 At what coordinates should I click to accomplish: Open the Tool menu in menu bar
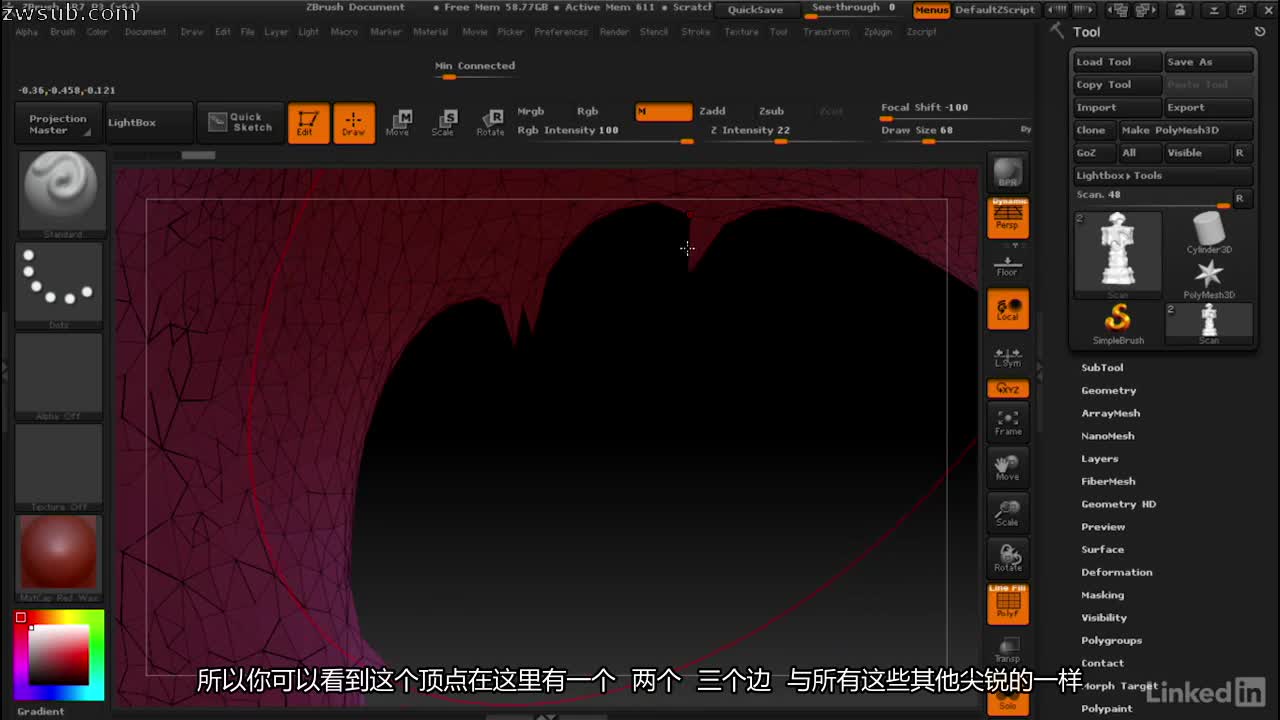[779, 31]
